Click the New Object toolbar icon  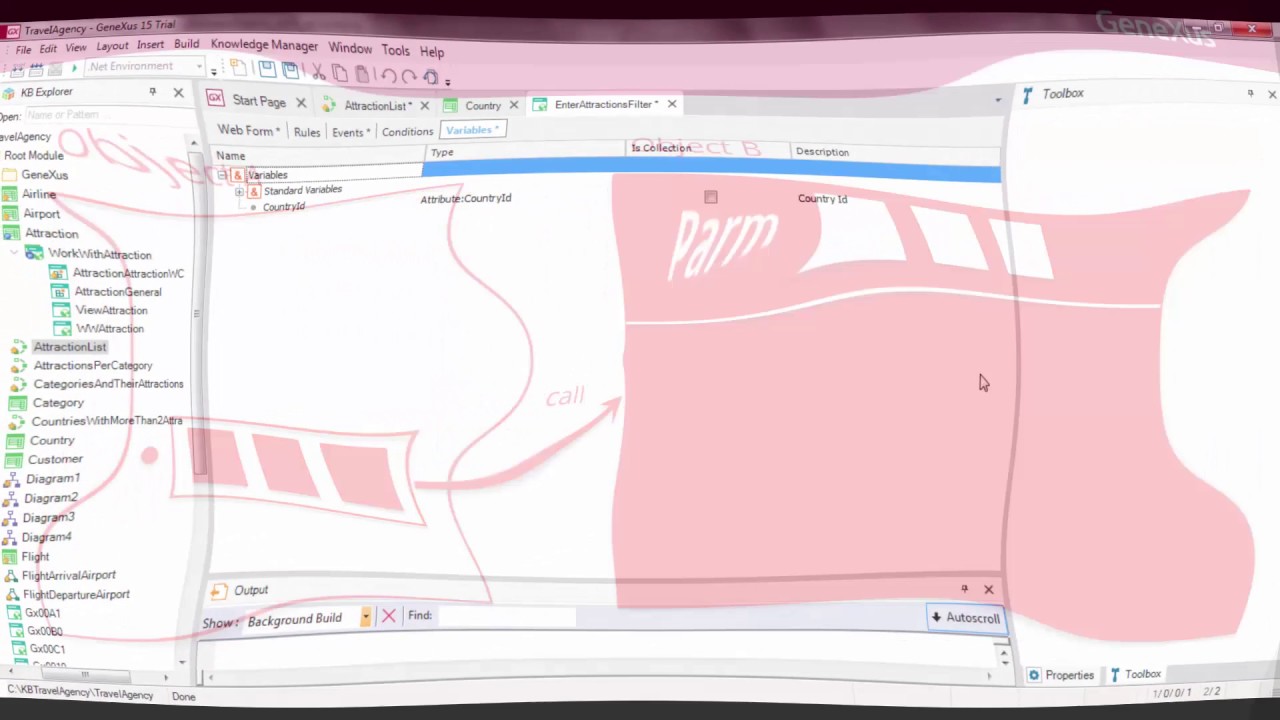coord(238,68)
